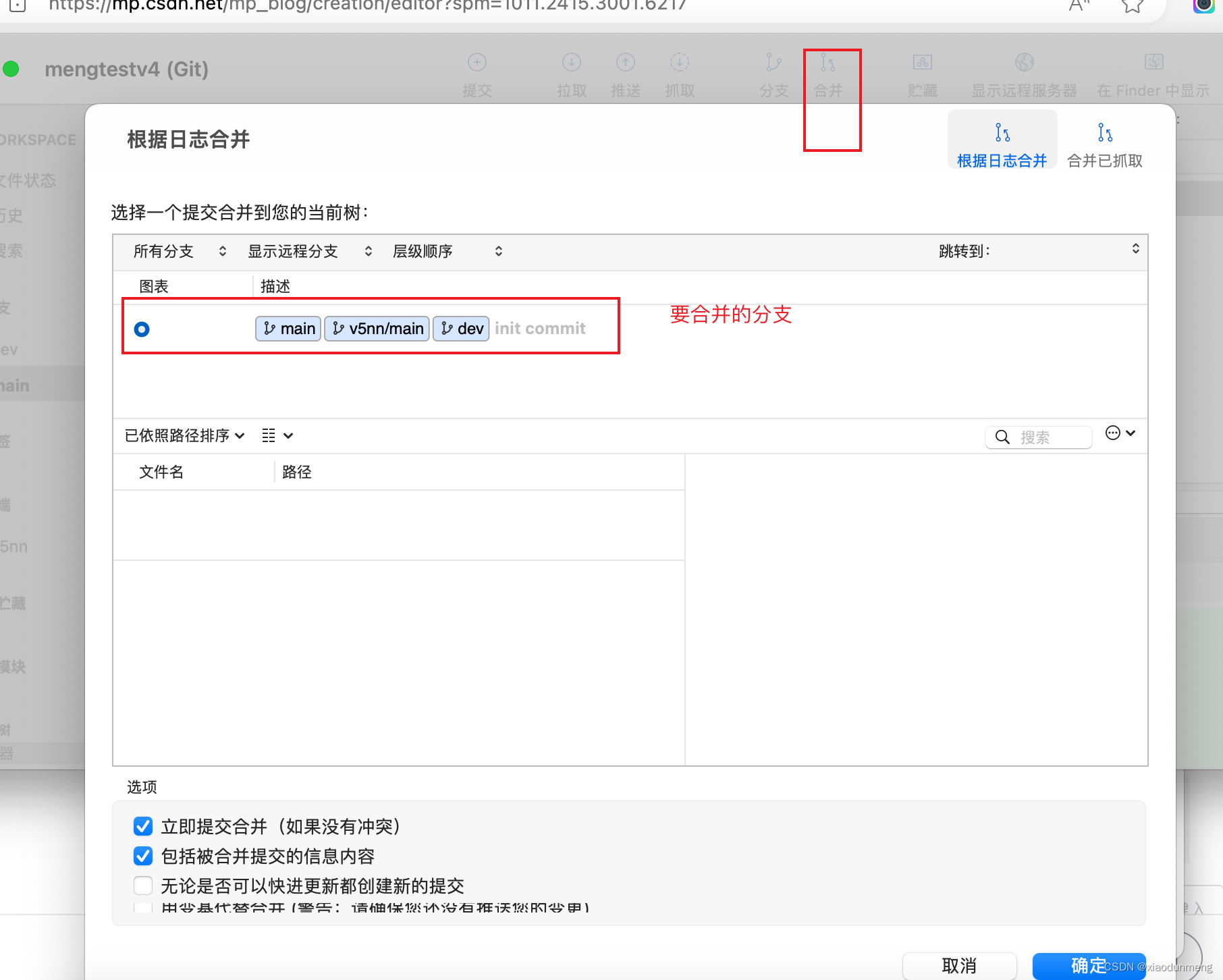Click the 描述 column header
The height and width of the screenshot is (980, 1223).
[275, 286]
